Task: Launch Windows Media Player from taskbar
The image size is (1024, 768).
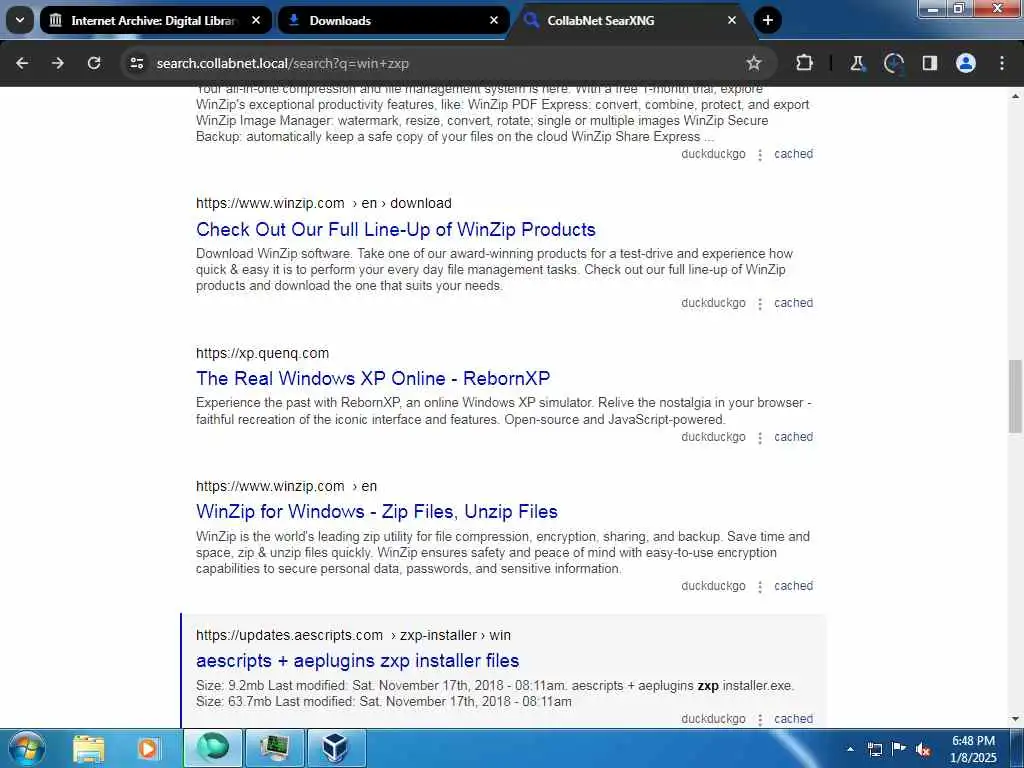Action: point(148,748)
